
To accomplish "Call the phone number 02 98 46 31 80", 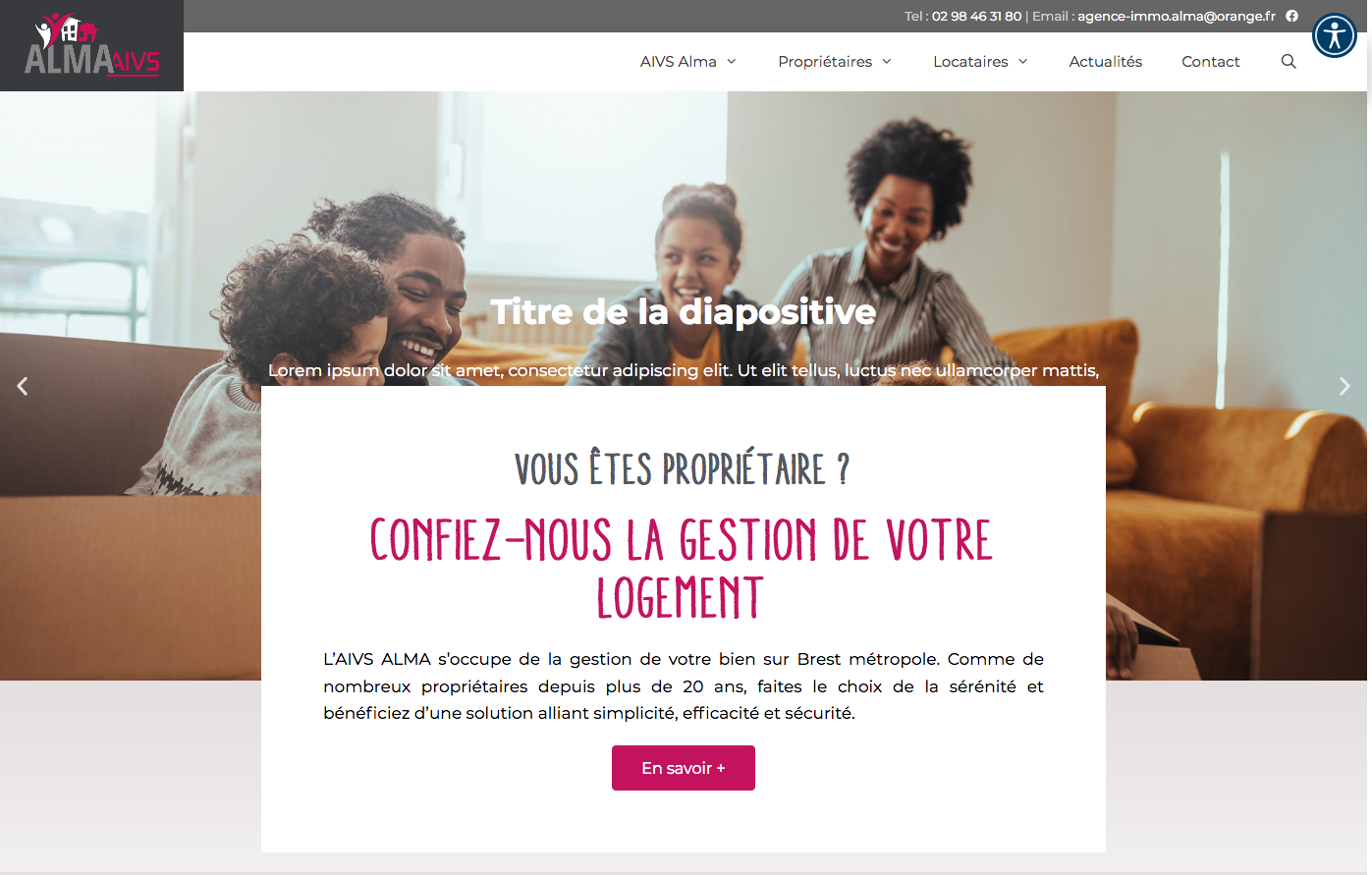I will (x=976, y=16).
